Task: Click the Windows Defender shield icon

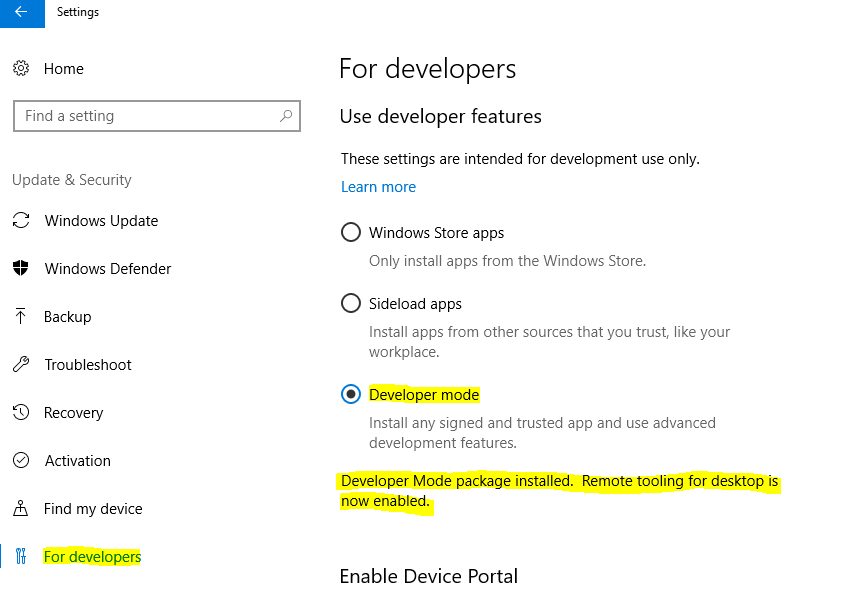Action: [21, 268]
